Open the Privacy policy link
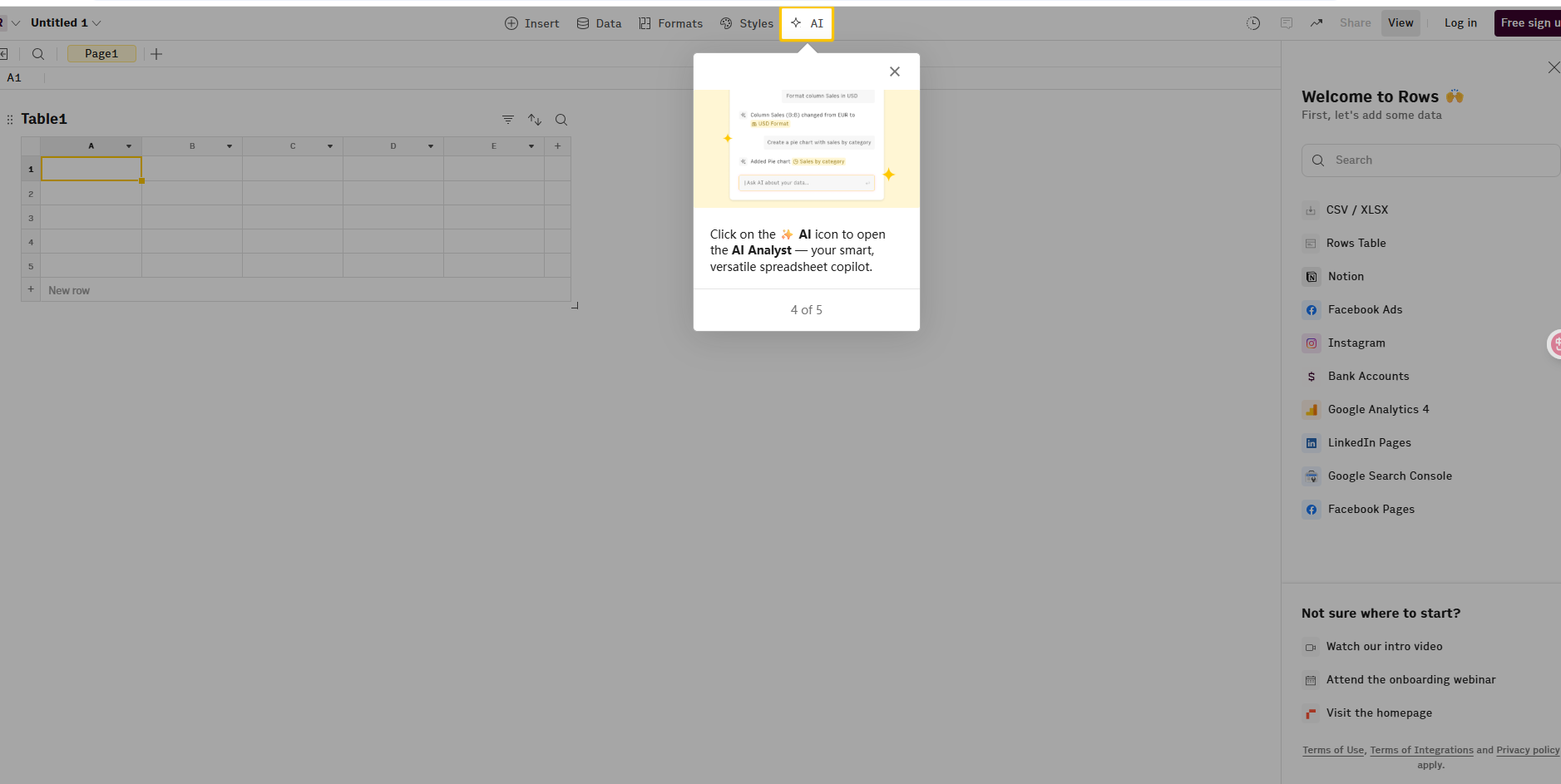Screen dimensions: 1561x784 [x=1528, y=750]
